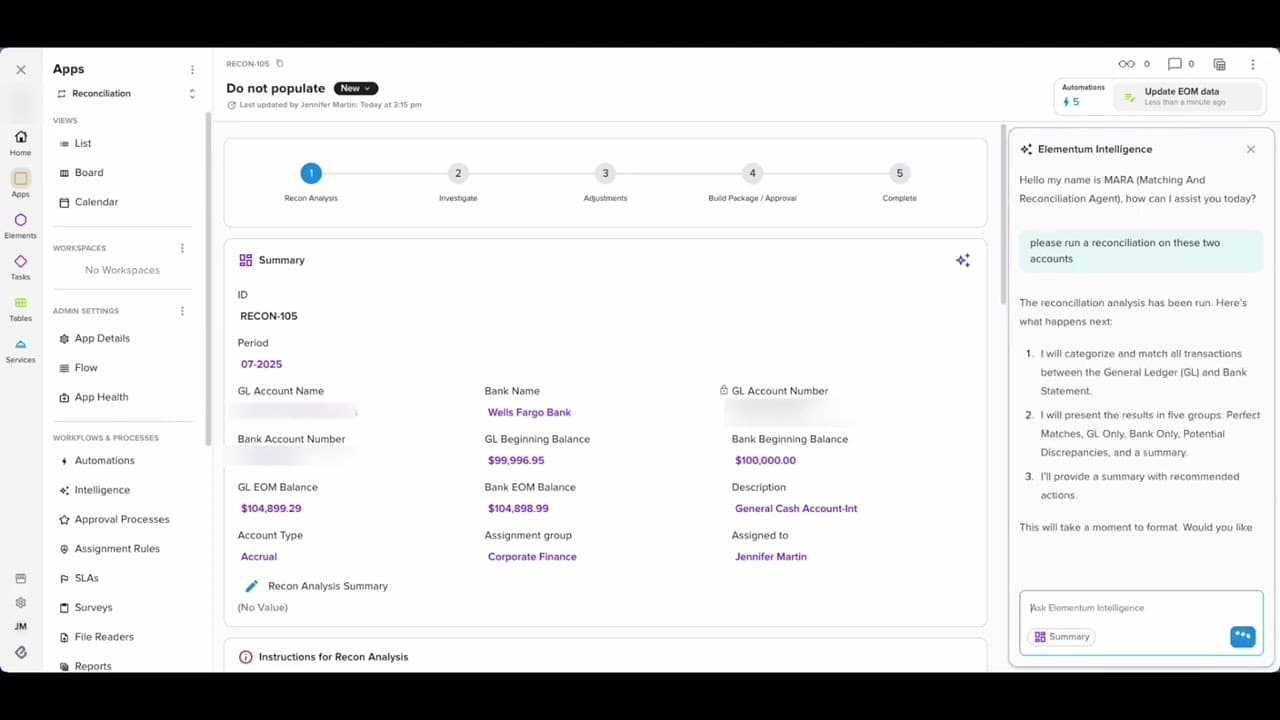Open Elements from the left rail
Viewport: 1280px width, 720px height.
coord(20,221)
